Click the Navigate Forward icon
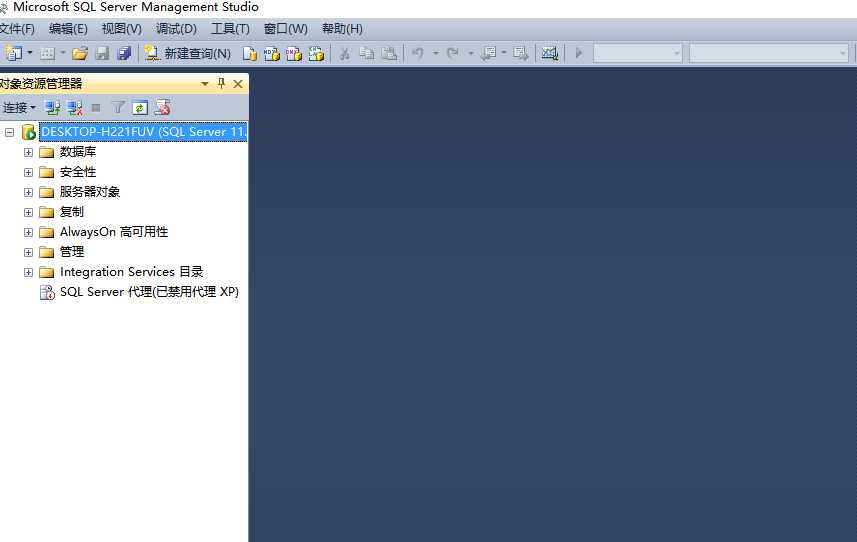This screenshot has width=857, height=542. tap(520, 53)
